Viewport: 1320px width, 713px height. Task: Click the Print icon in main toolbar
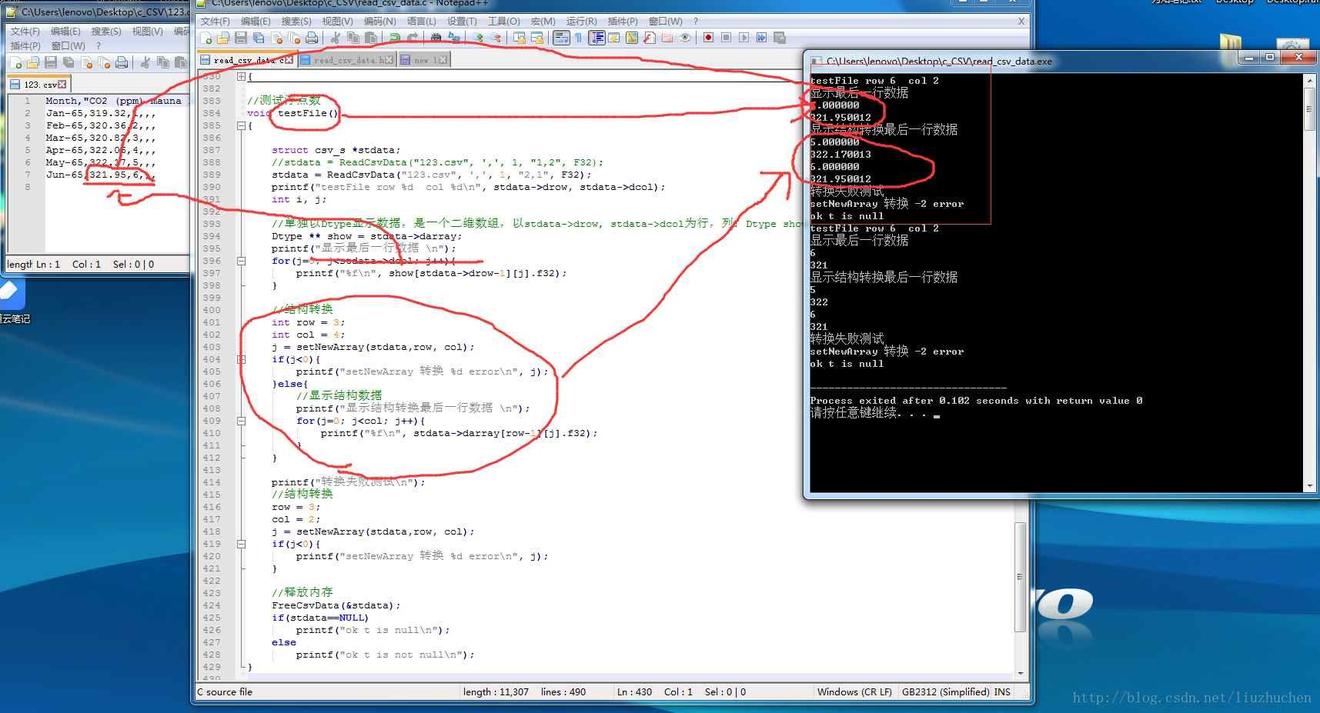[312, 38]
